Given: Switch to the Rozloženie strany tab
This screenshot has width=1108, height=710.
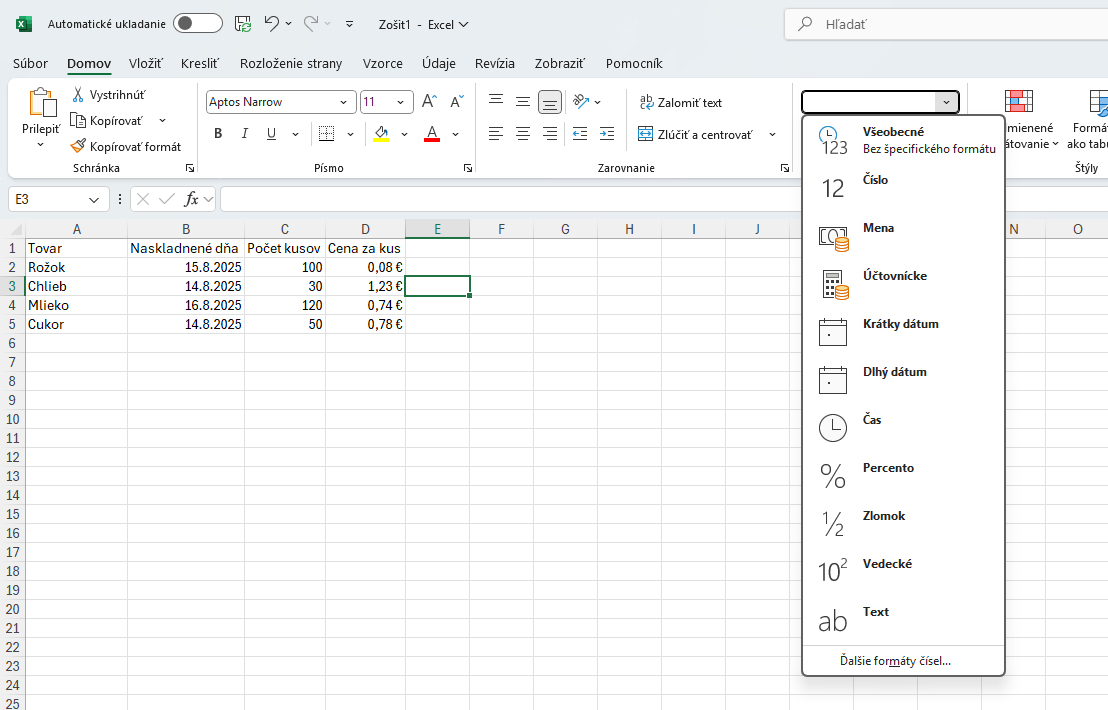Looking at the screenshot, I should 290,64.
